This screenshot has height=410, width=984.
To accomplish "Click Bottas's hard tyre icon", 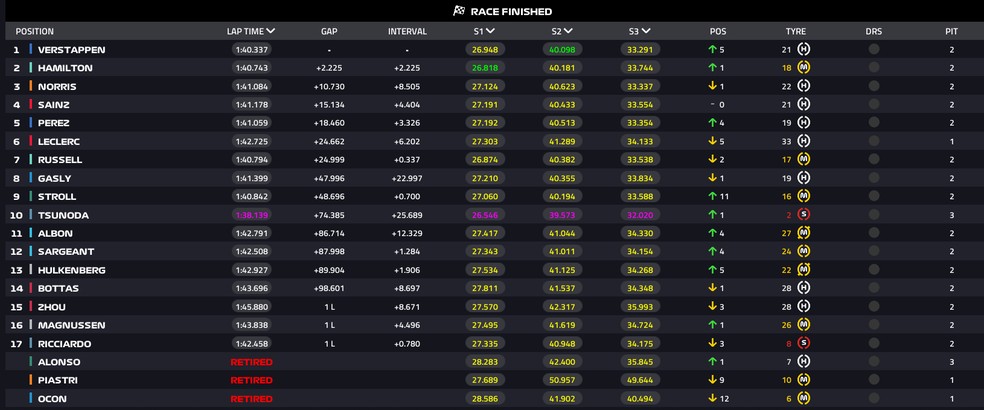I will coord(803,288).
